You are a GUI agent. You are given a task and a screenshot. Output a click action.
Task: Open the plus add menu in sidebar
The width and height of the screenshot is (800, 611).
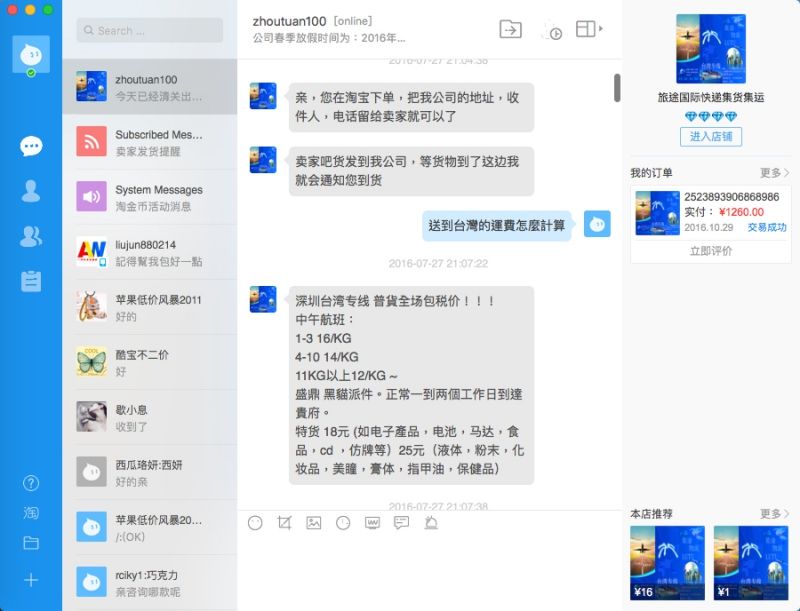31,580
